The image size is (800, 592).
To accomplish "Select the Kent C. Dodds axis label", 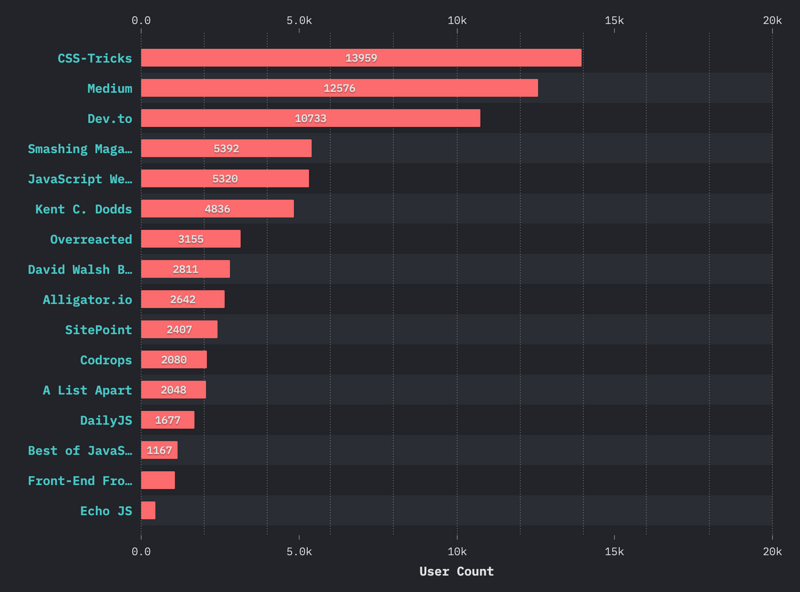I will pyautogui.click(x=83, y=209).
